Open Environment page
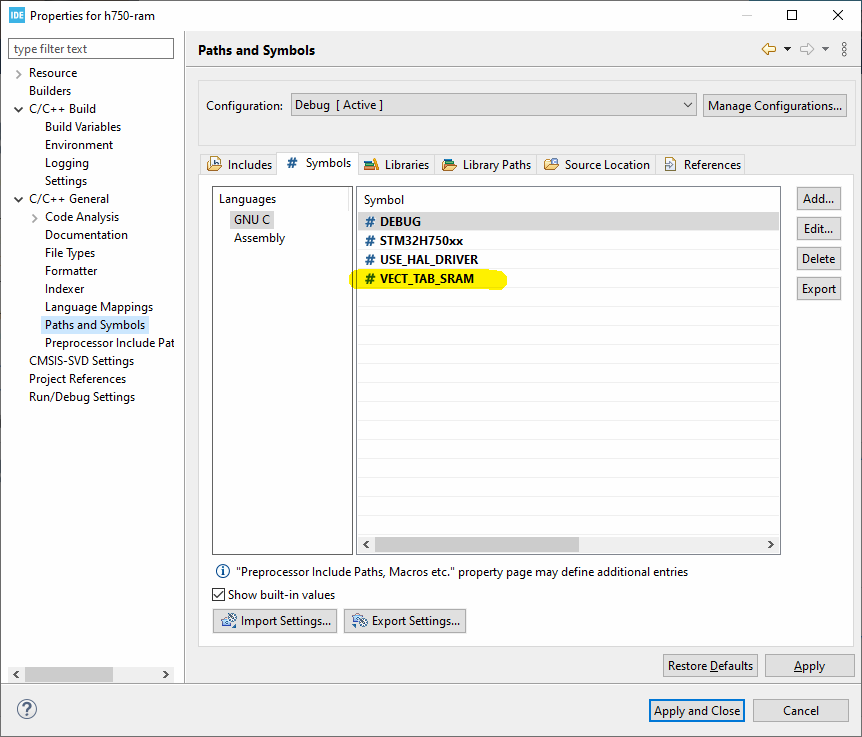This screenshot has width=862, height=737. (x=79, y=145)
